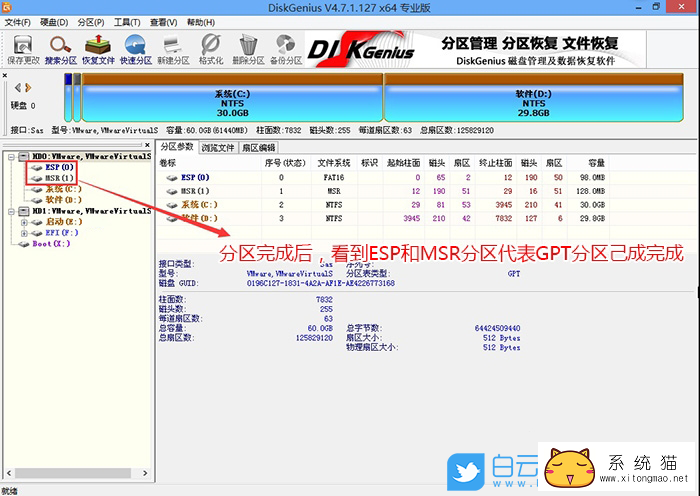Screen dimensions: 700x496
Task: Switch to the 扇区编辑 tab
Action: point(259,148)
